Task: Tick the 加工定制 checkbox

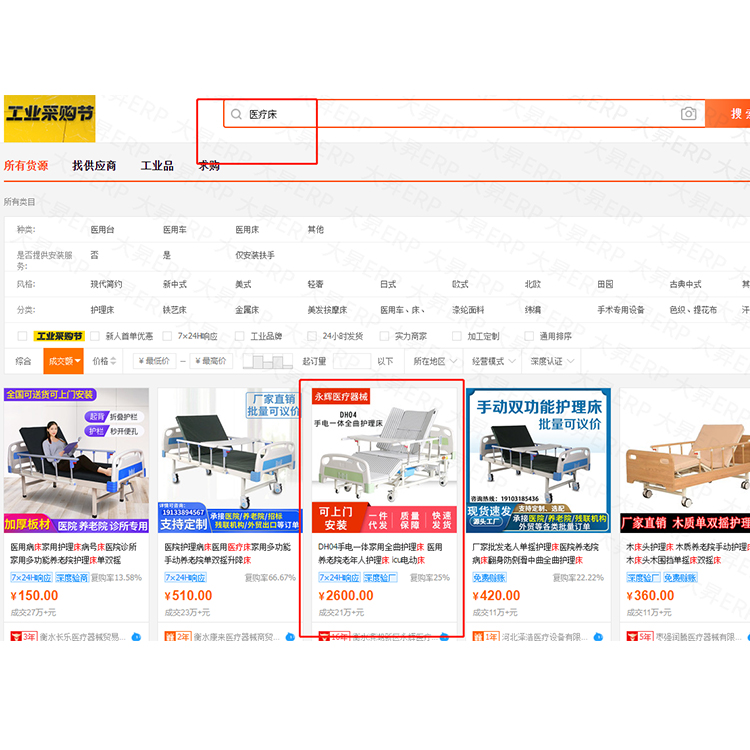Action: (x=457, y=336)
